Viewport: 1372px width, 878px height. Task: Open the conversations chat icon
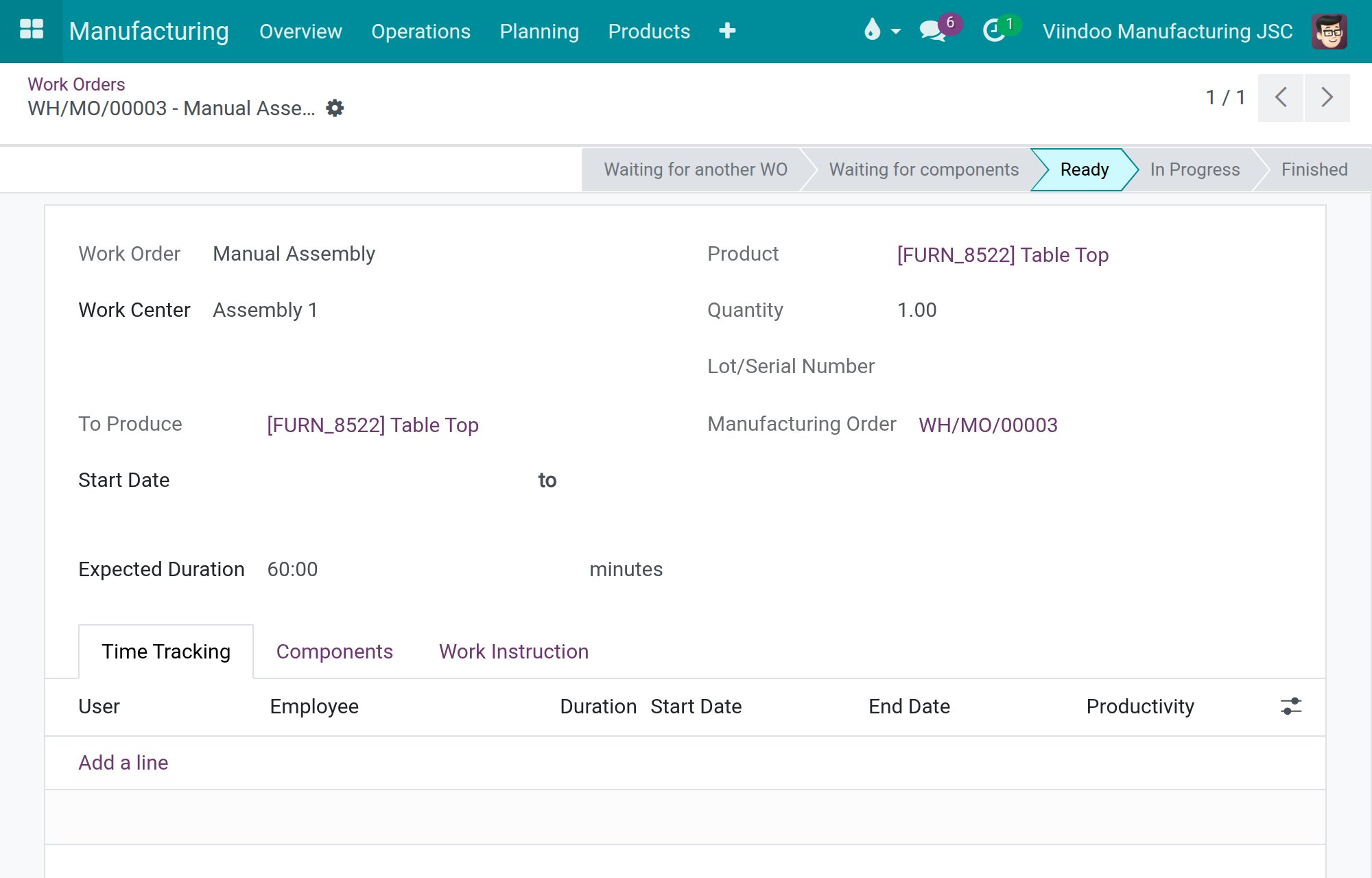pos(933,30)
